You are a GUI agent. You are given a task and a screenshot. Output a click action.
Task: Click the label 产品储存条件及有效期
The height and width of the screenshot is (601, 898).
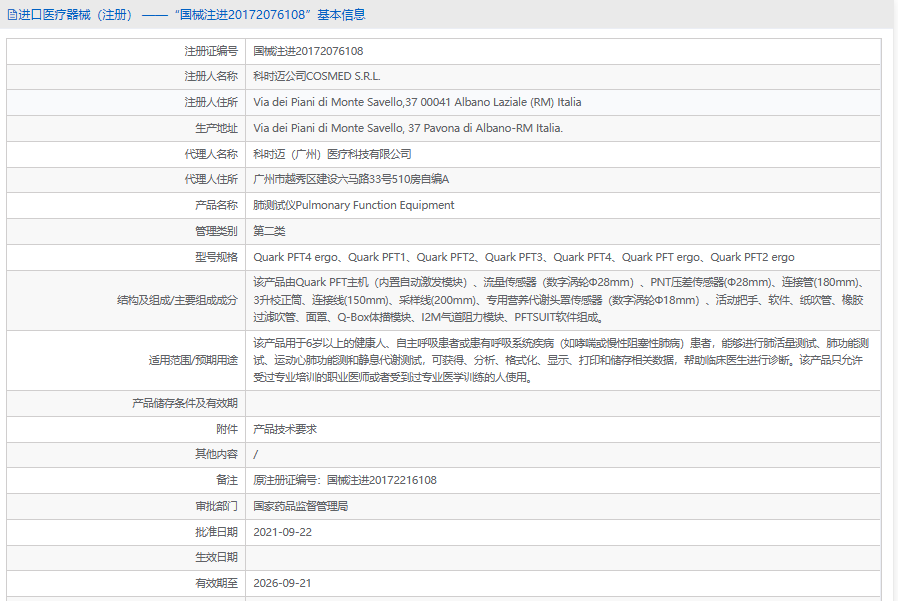click(184, 403)
